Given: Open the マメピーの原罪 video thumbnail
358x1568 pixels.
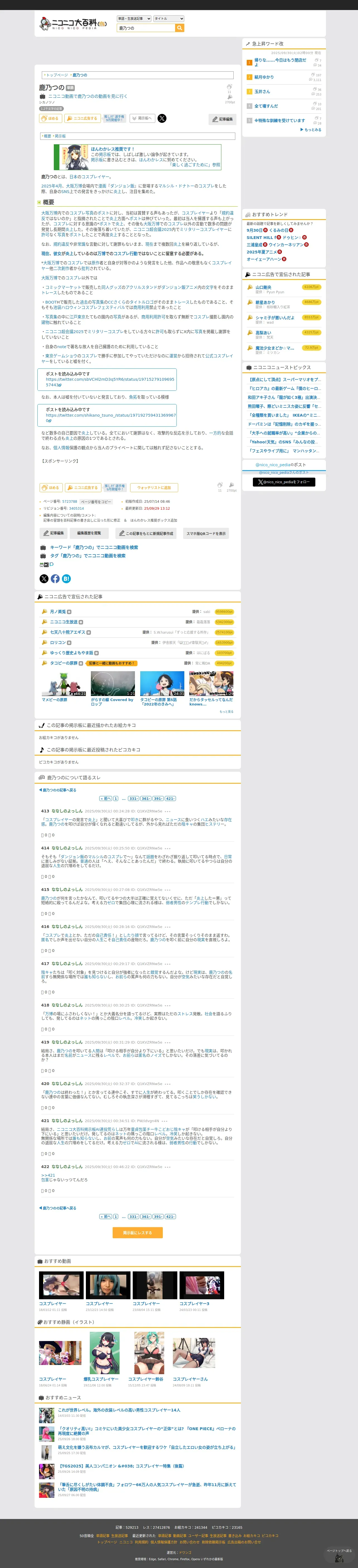Looking at the screenshot, I should (x=64, y=683).
